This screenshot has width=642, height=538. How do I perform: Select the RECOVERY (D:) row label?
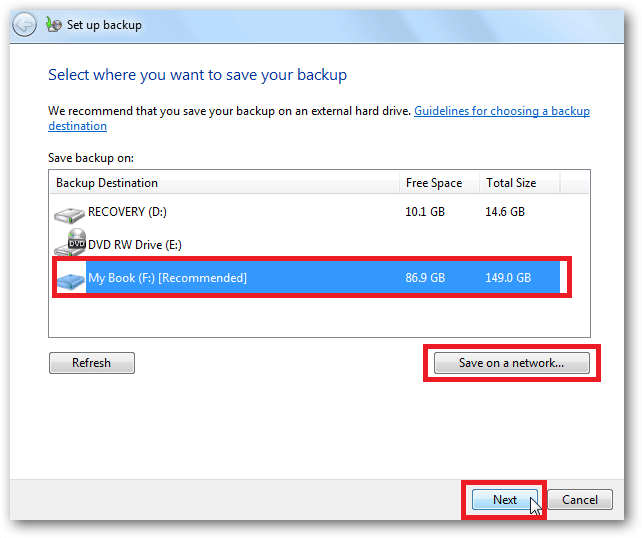(127, 212)
